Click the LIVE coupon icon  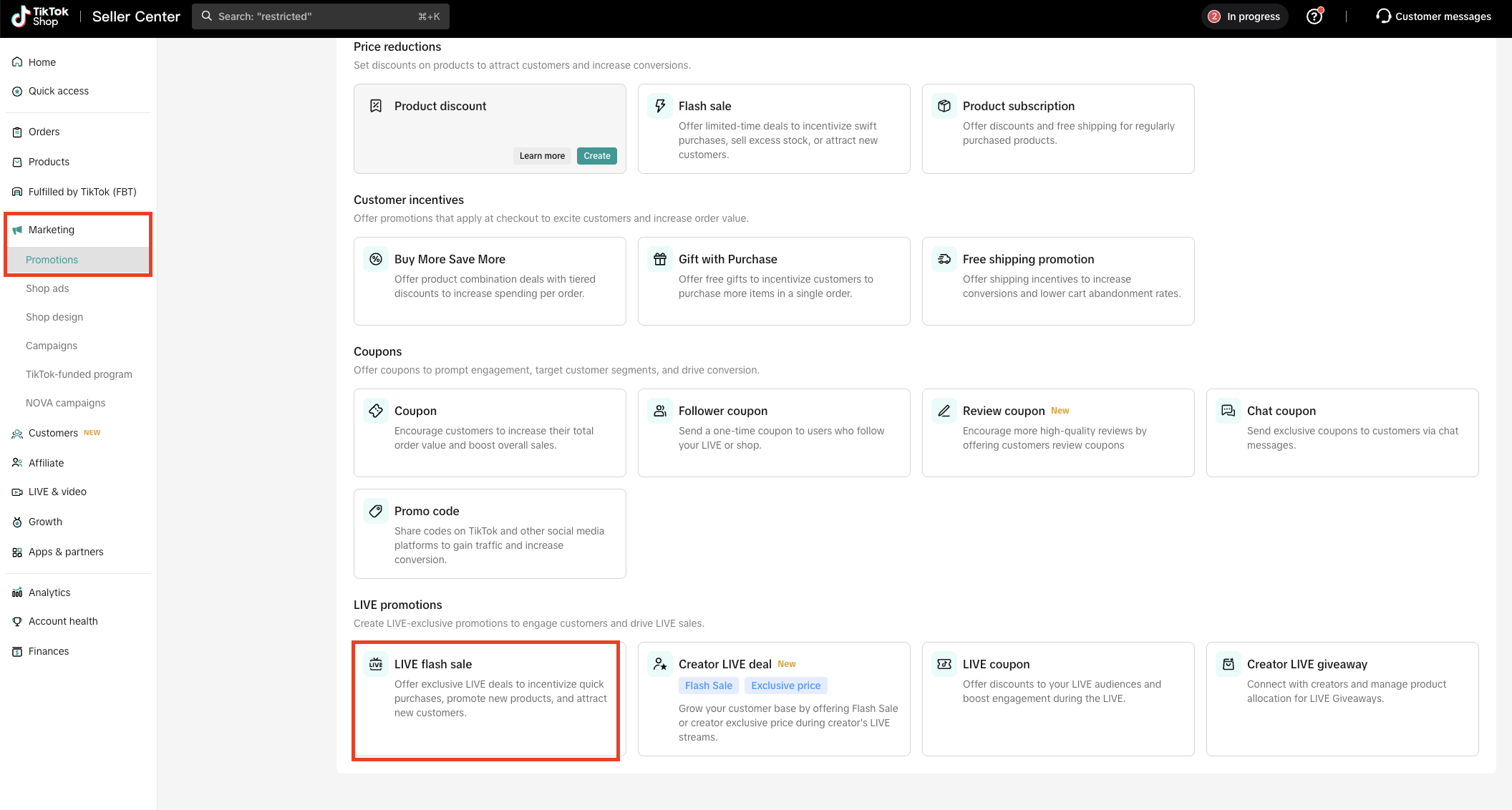tap(944, 664)
